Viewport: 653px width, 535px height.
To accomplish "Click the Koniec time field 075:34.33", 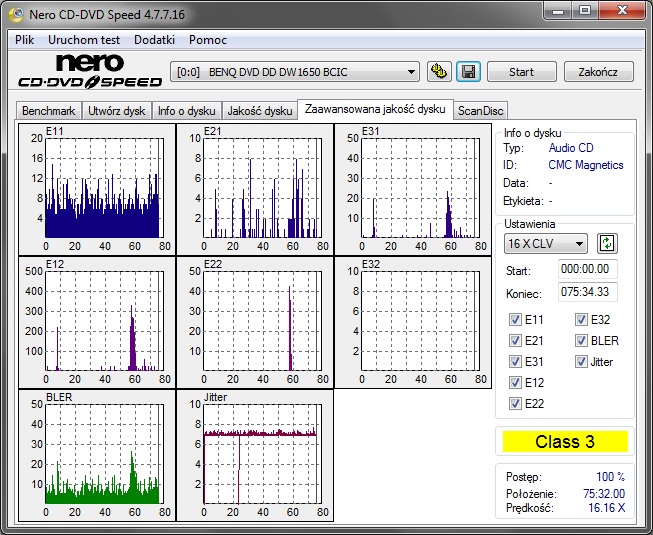I will click(587, 292).
